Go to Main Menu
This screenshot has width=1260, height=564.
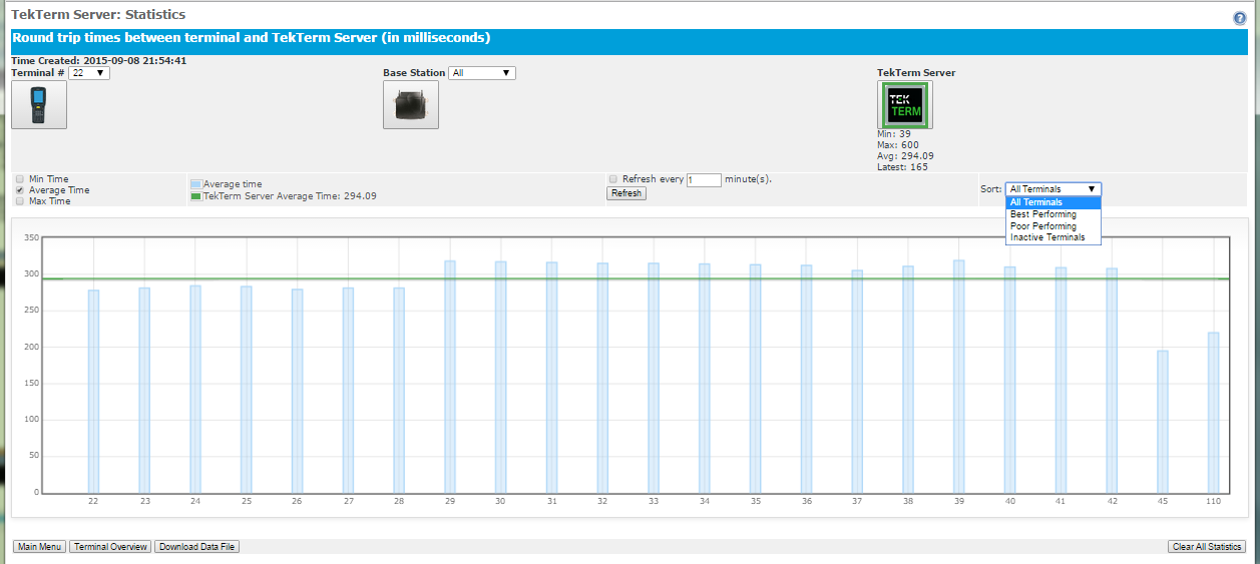coord(40,547)
